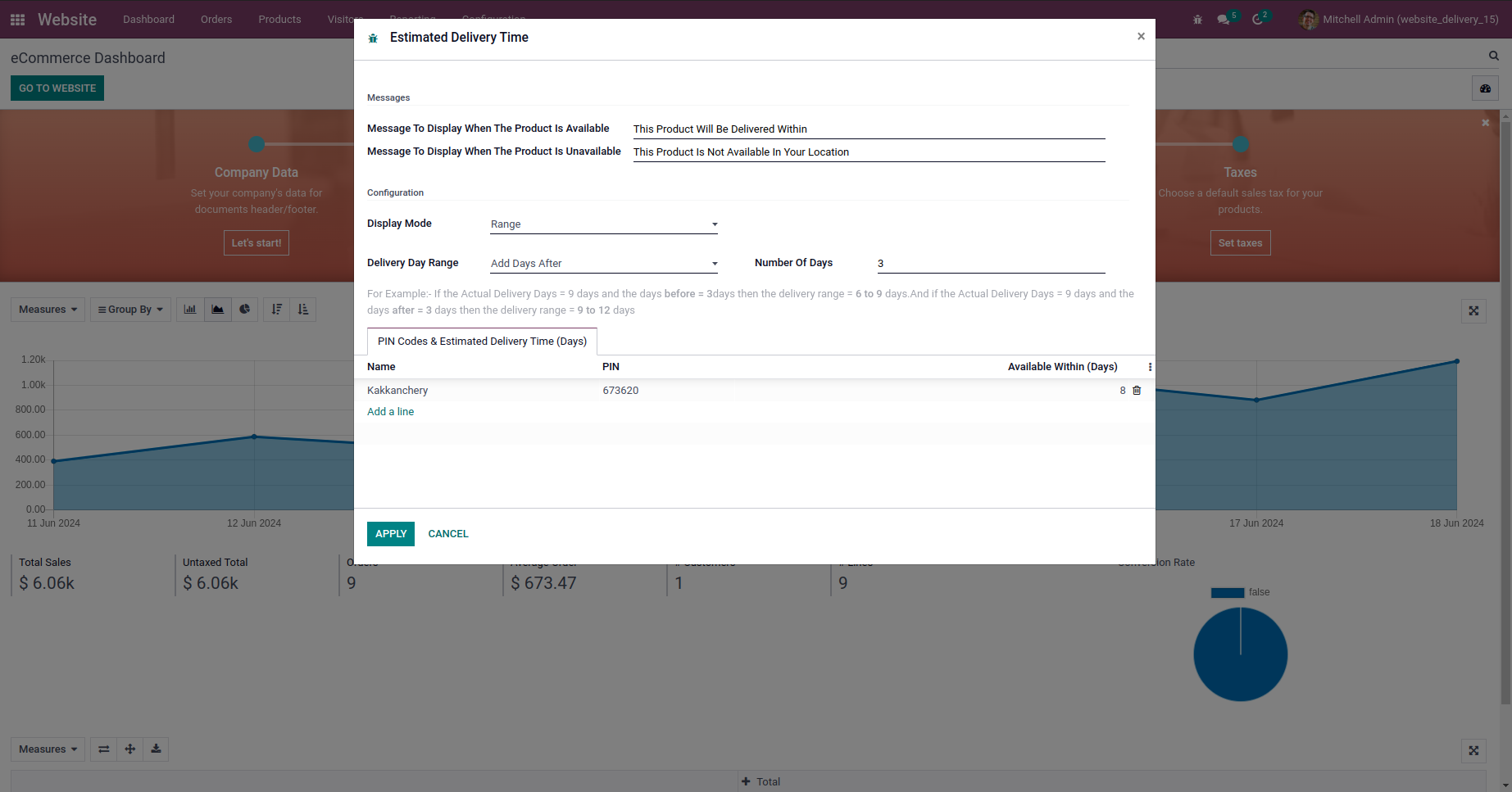Open the Display Mode dropdown
The width and height of the screenshot is (1512, 792).
point(604,224)
